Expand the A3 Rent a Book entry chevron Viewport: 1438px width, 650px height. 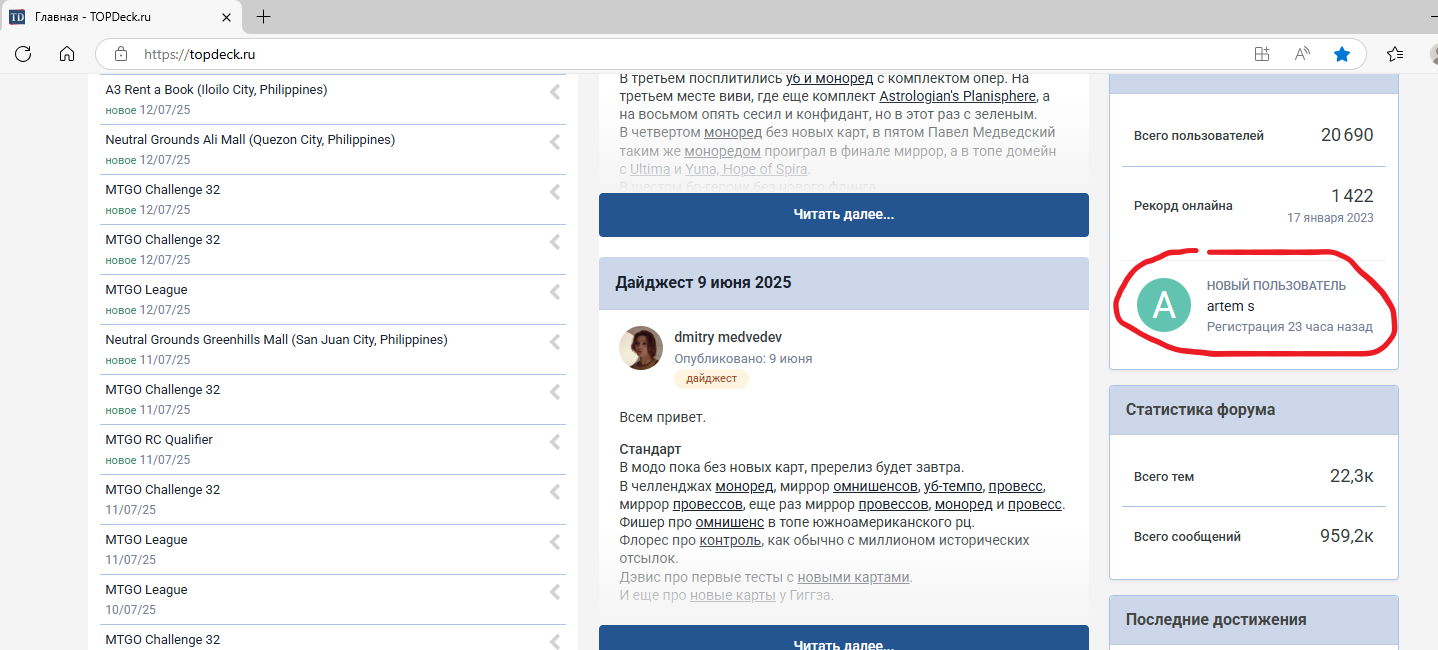(555, 92)
